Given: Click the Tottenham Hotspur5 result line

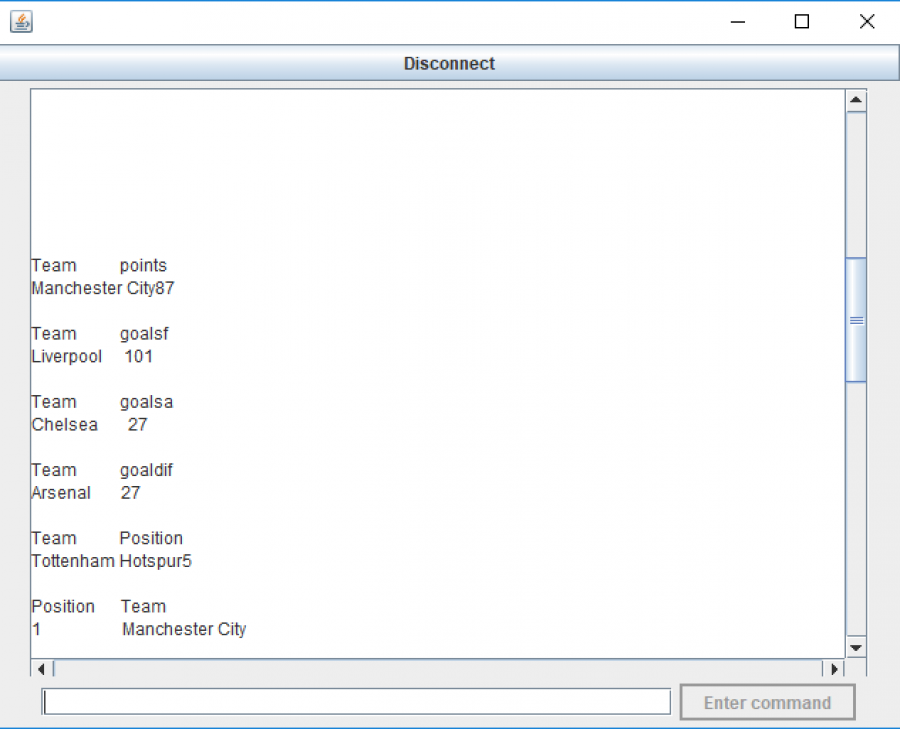Looking at the screenshot, I should pyautogui.click(x=111, y=561).
